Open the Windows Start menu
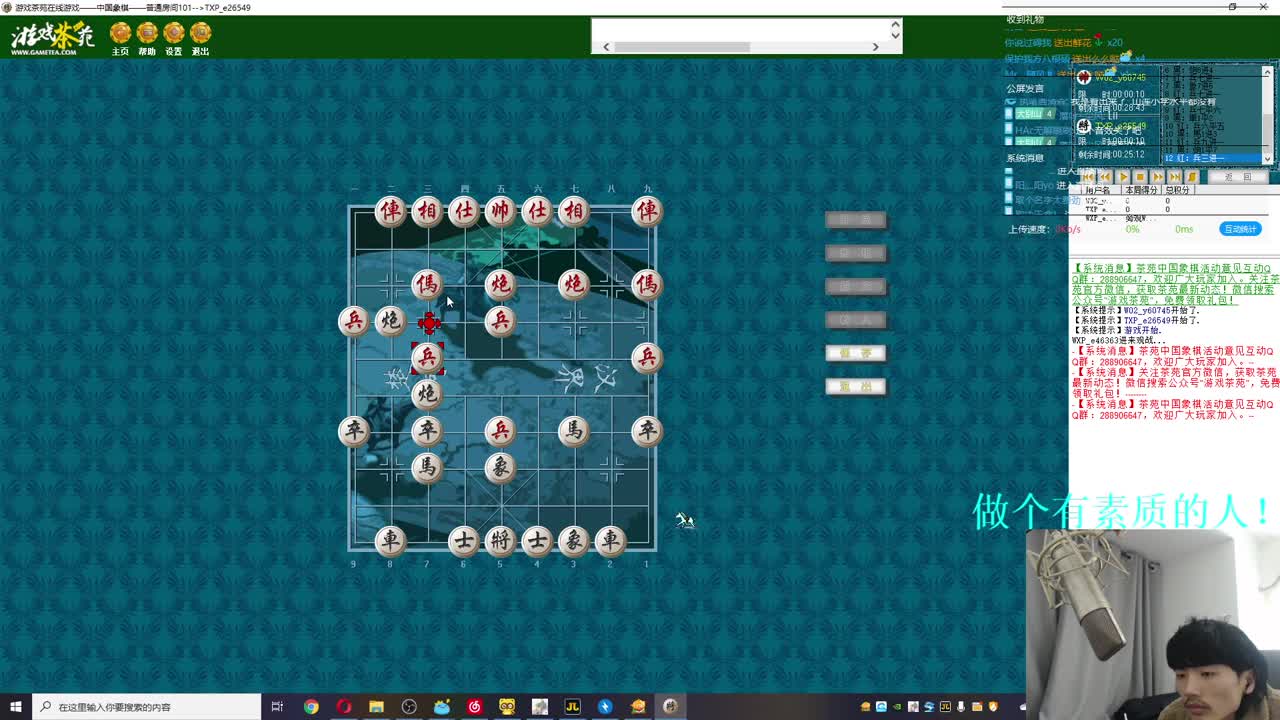Viewport: 1280px width, 720px height. click(16, 707)
